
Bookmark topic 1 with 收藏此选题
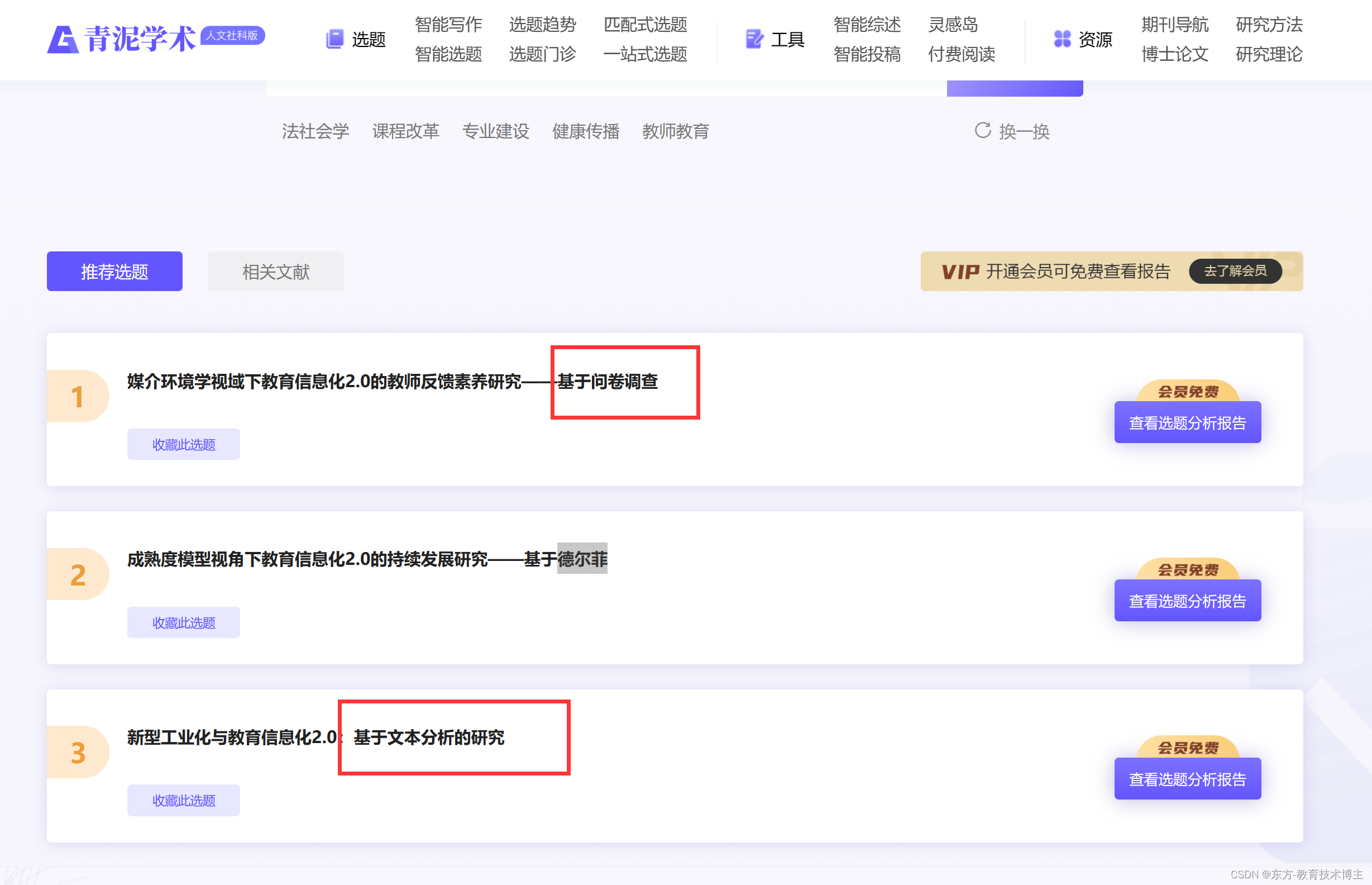(x=183, y=444)
